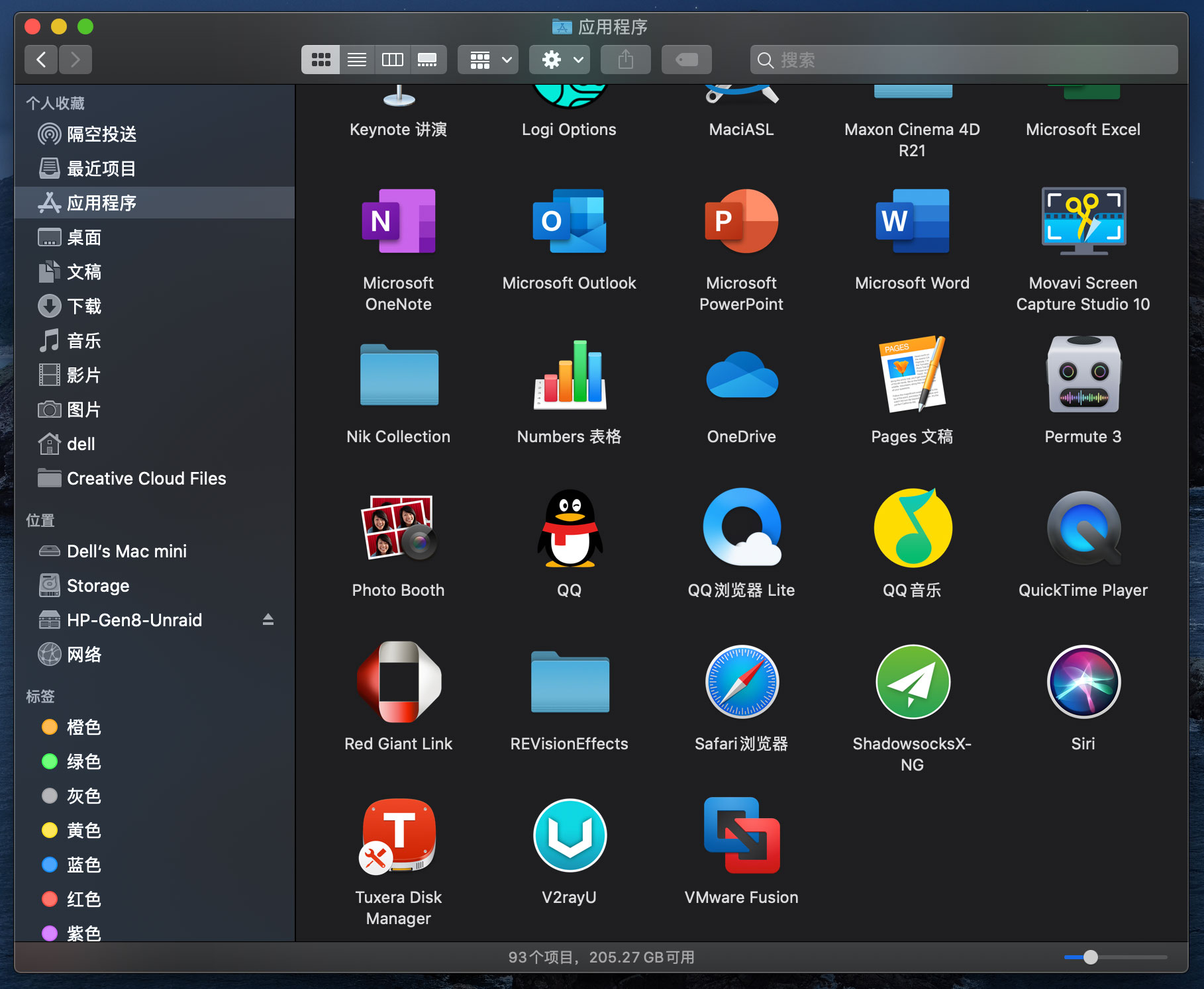Switch to icon view mode
This screenshot has width=1204, height=989.
point(321,60)
